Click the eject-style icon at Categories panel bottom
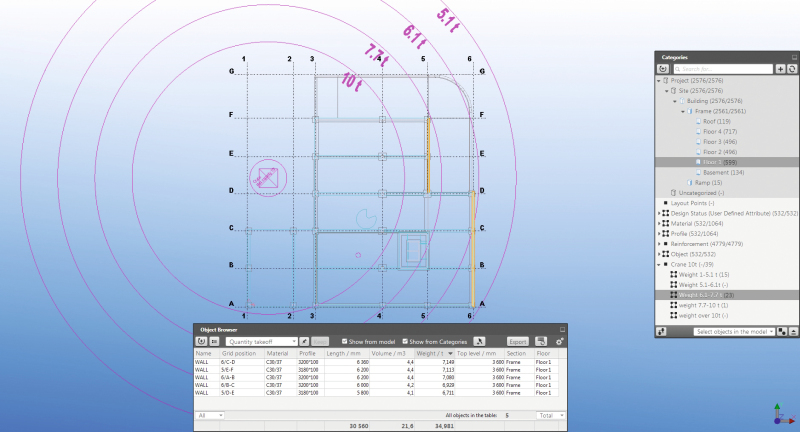Image resolution: width=800 pixels, height=432 pixels. pos(793,332)
